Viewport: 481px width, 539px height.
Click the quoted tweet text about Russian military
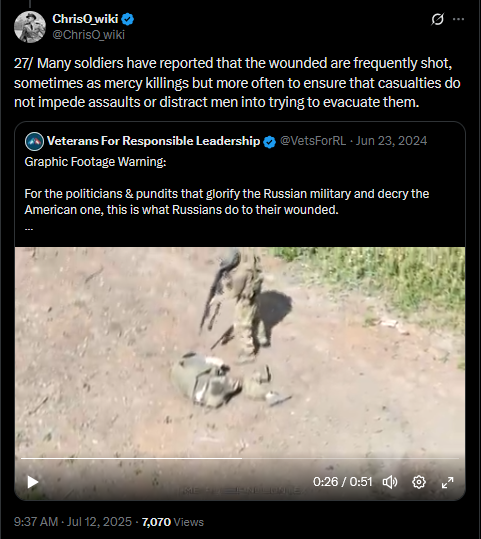(x=227, y=202)
